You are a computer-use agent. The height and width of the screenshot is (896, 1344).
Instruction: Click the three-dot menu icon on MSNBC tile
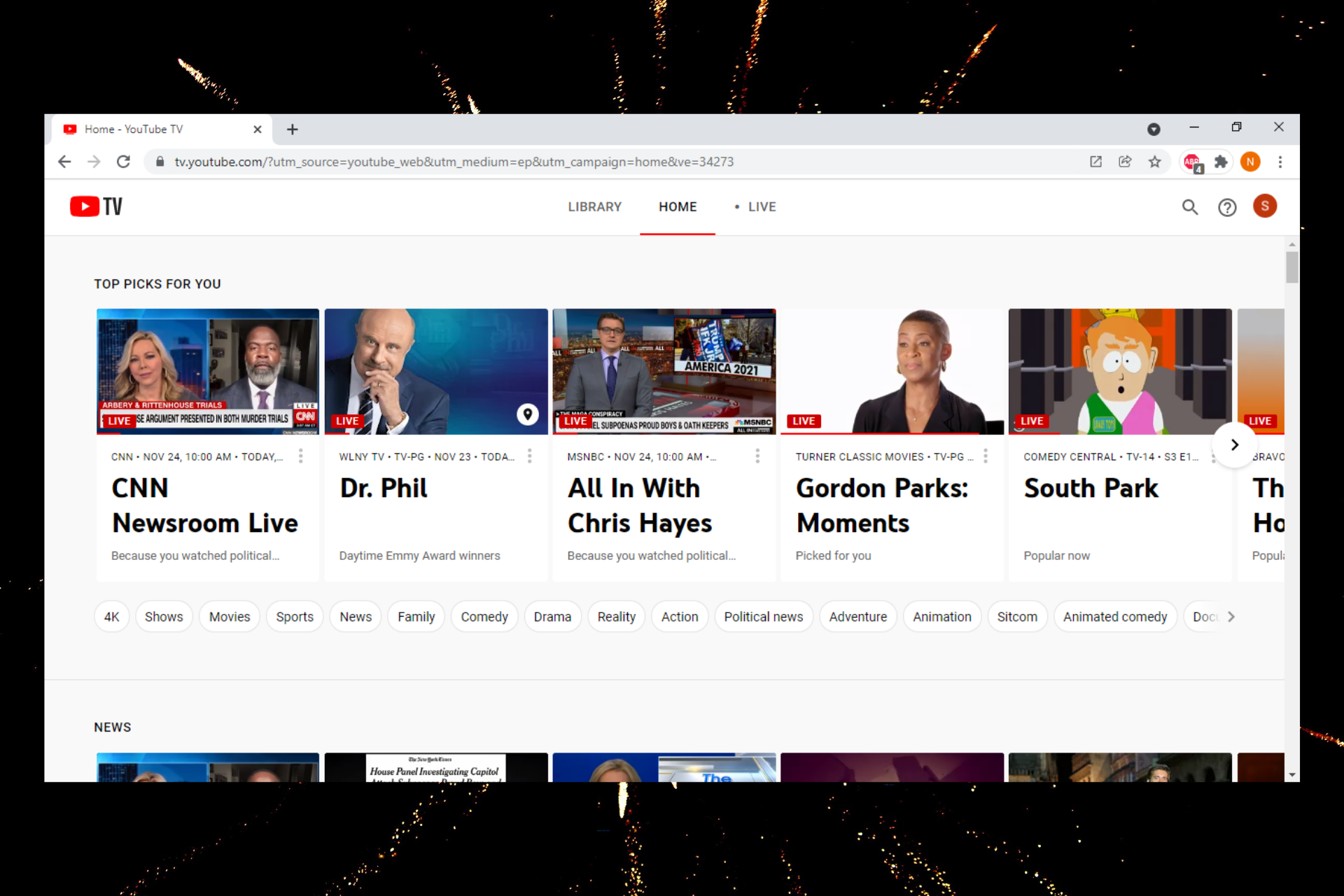756,457
